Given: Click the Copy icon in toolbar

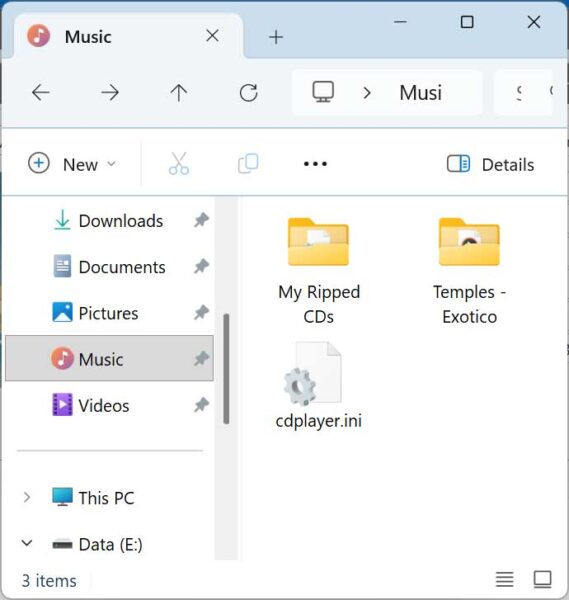Looking at the screenshot, I should pyautogui.click(x=248, y=164).
